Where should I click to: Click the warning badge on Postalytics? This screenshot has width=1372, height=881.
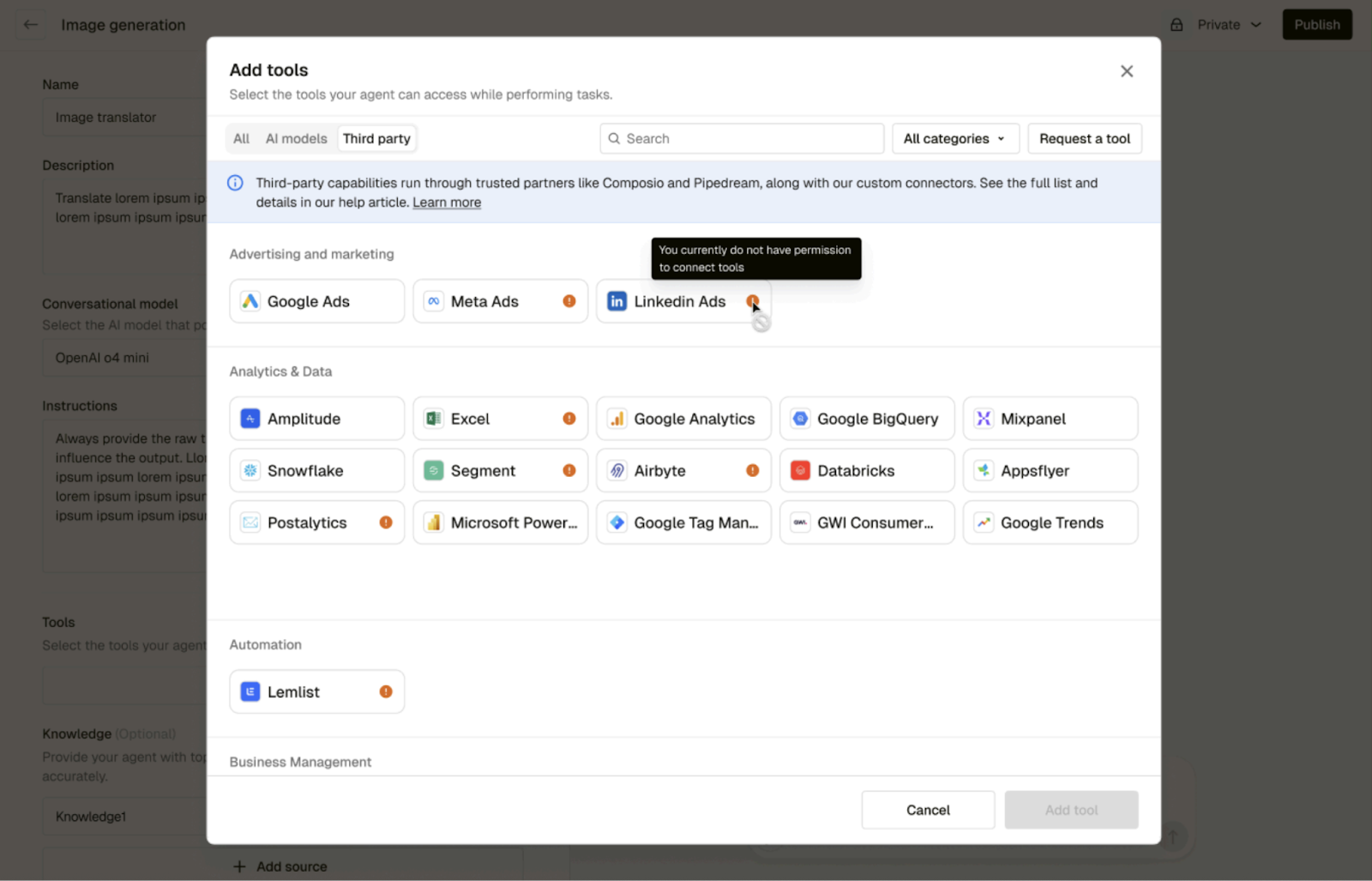point(386,522)
